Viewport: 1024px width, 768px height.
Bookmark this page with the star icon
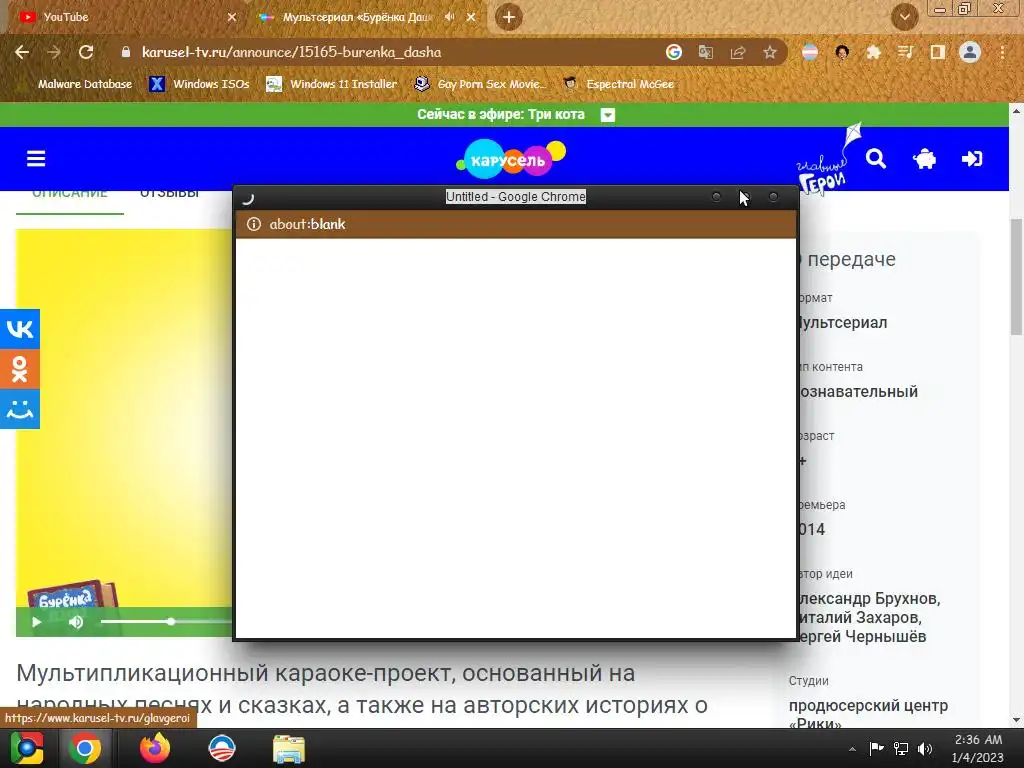pyautogui.click(x=770, y=52)
